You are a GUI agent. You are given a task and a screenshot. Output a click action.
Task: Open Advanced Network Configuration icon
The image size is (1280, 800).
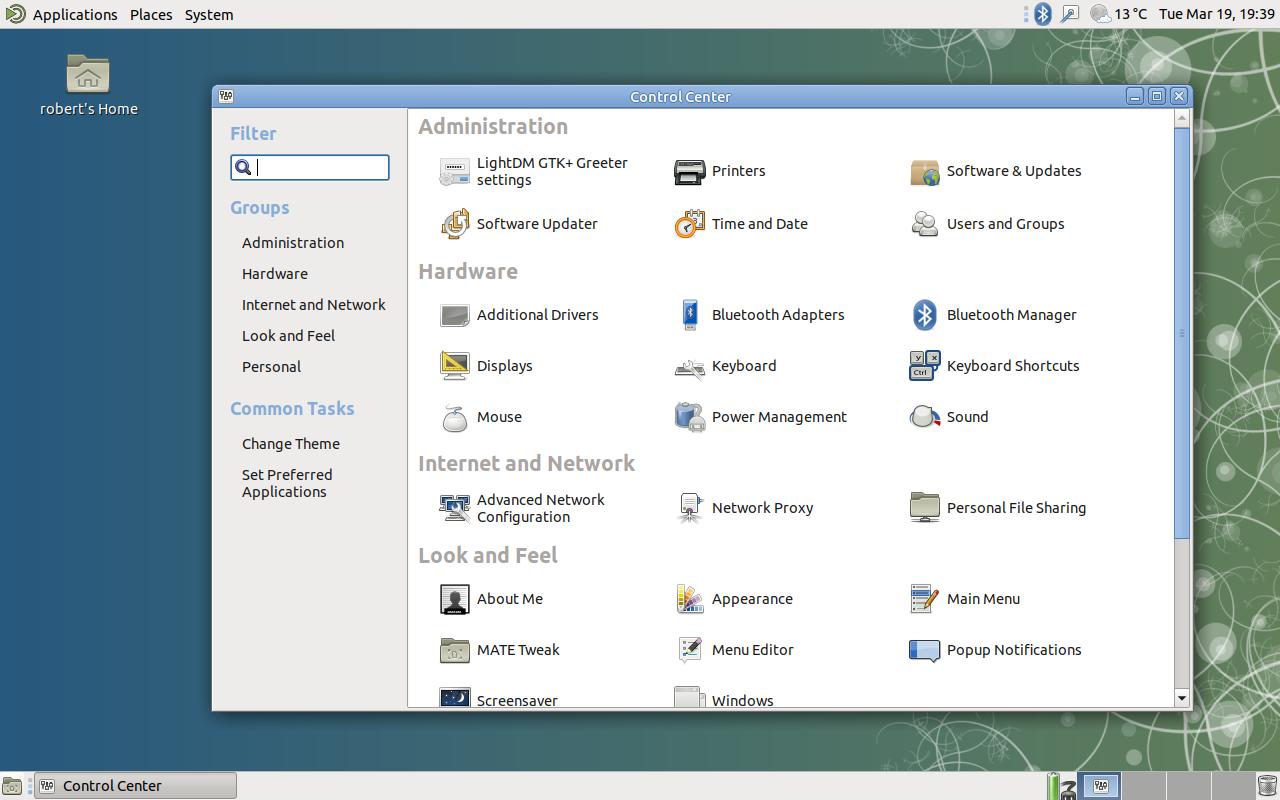(x=455, y=508)
